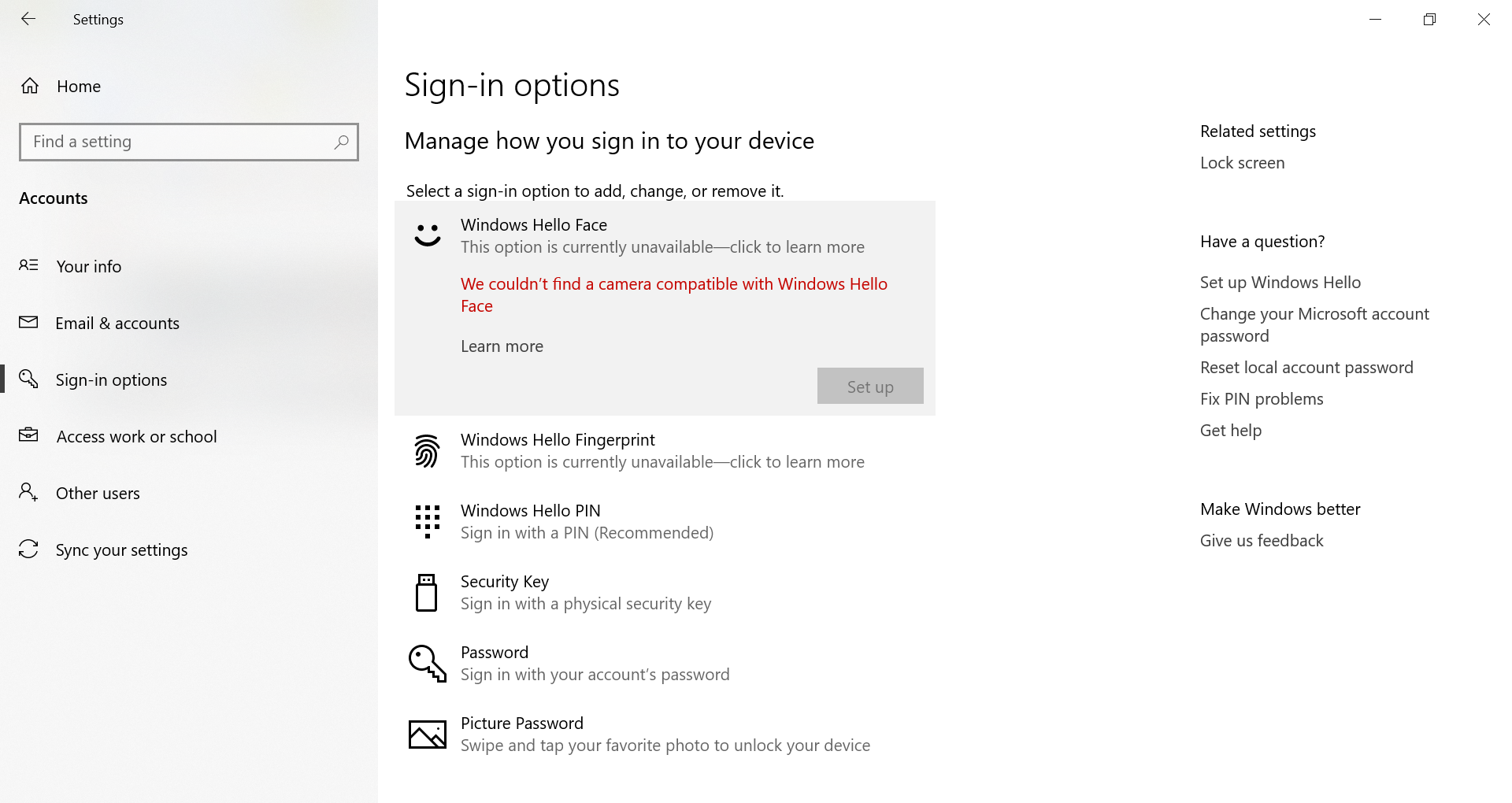Image resolution: width=1512 pixels, height=803 pixels.
Task: Close the Settings window
Action: [1484, 19]
